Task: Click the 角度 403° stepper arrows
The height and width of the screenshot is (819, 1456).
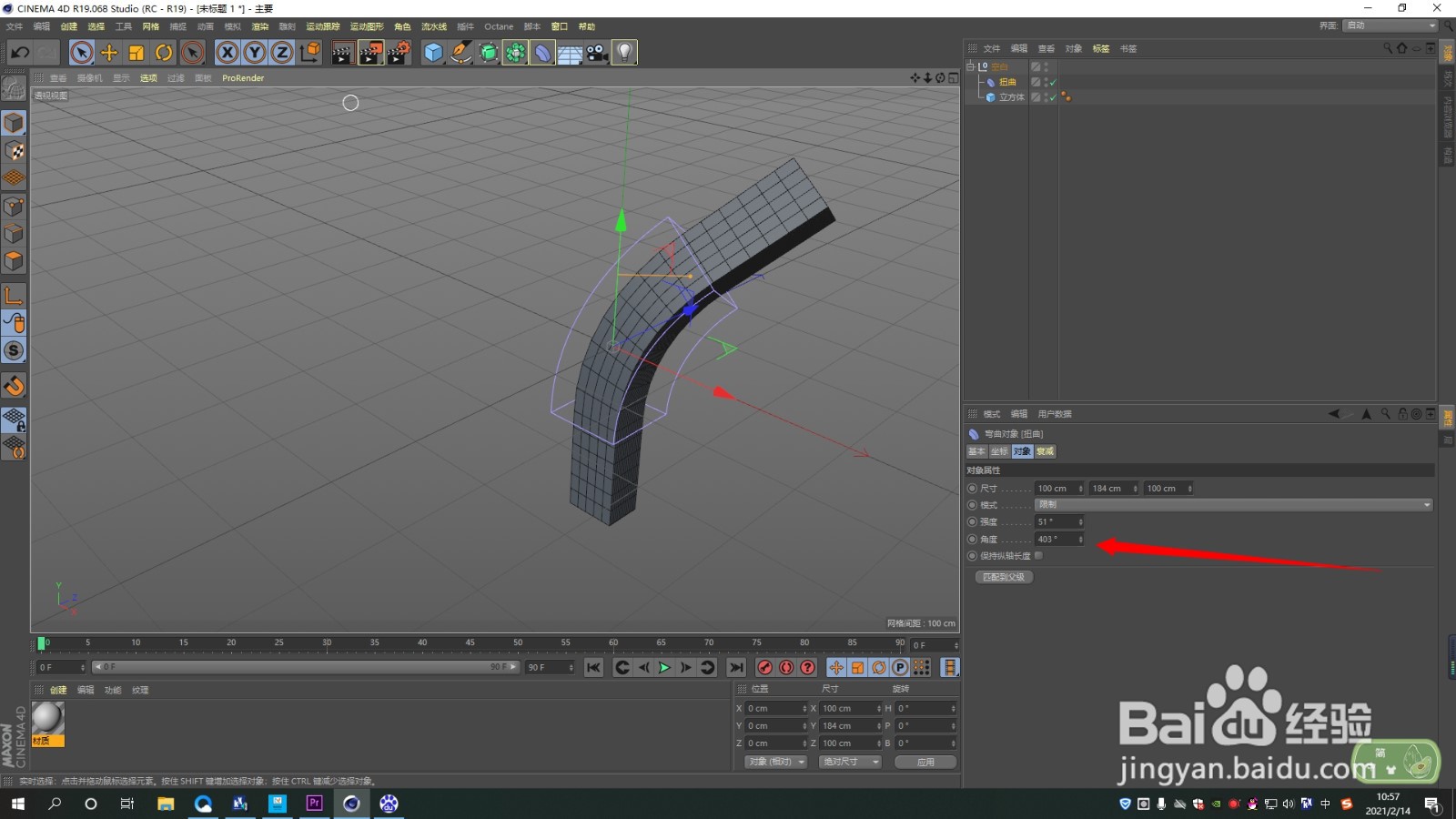Action: pyautogui.click(x=1081, y=540)
